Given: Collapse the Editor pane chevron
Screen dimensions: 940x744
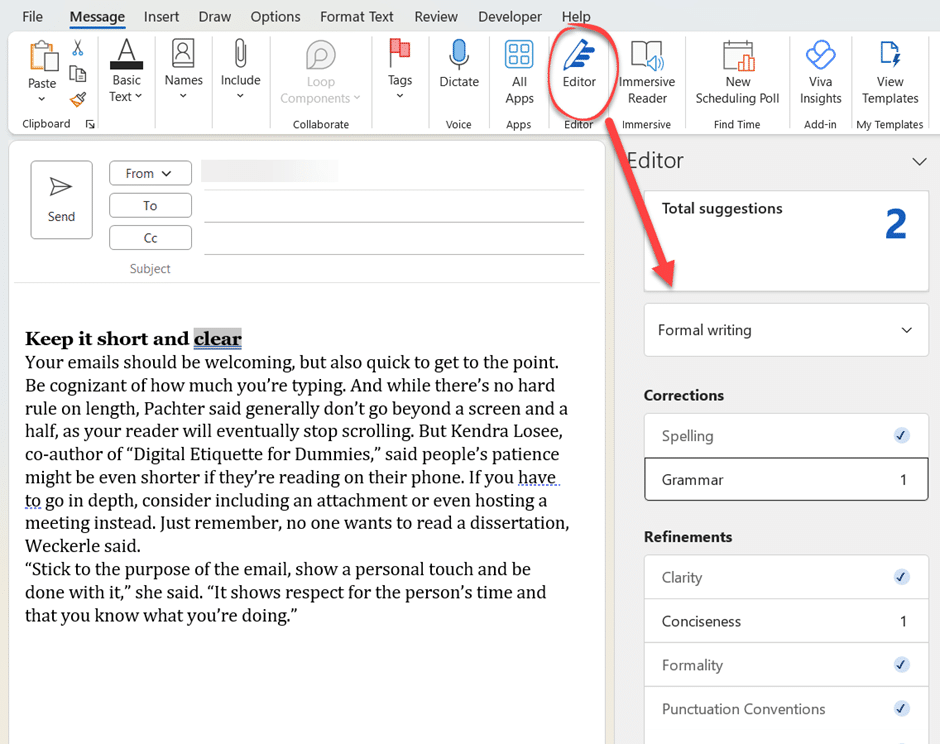Looking at the screenshot, I should pyautogui.click(x=919, y=160).
